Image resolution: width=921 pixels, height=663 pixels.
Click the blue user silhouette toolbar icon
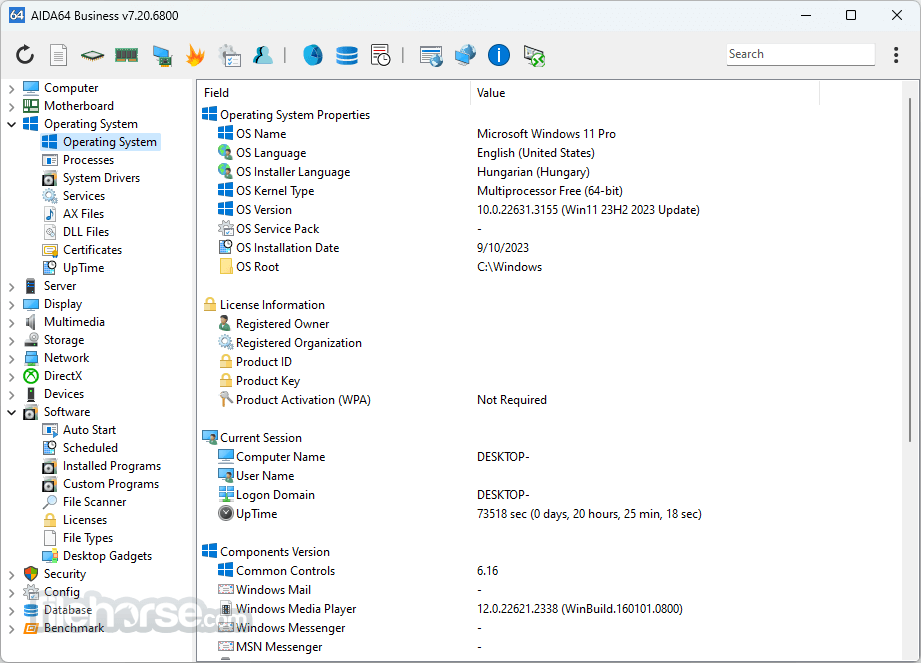[263, 55]
